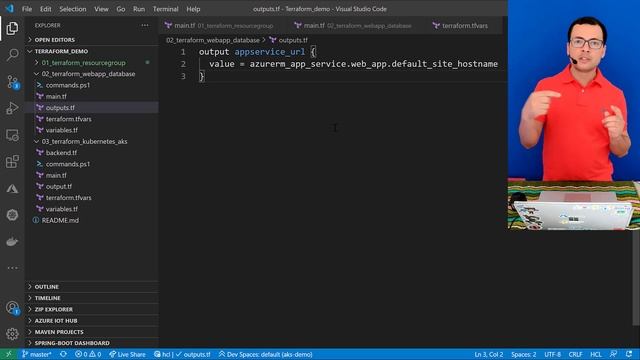This screenshot has width=640, height=360.
Task: Open the Accounts icon
Action: (12, 308)
